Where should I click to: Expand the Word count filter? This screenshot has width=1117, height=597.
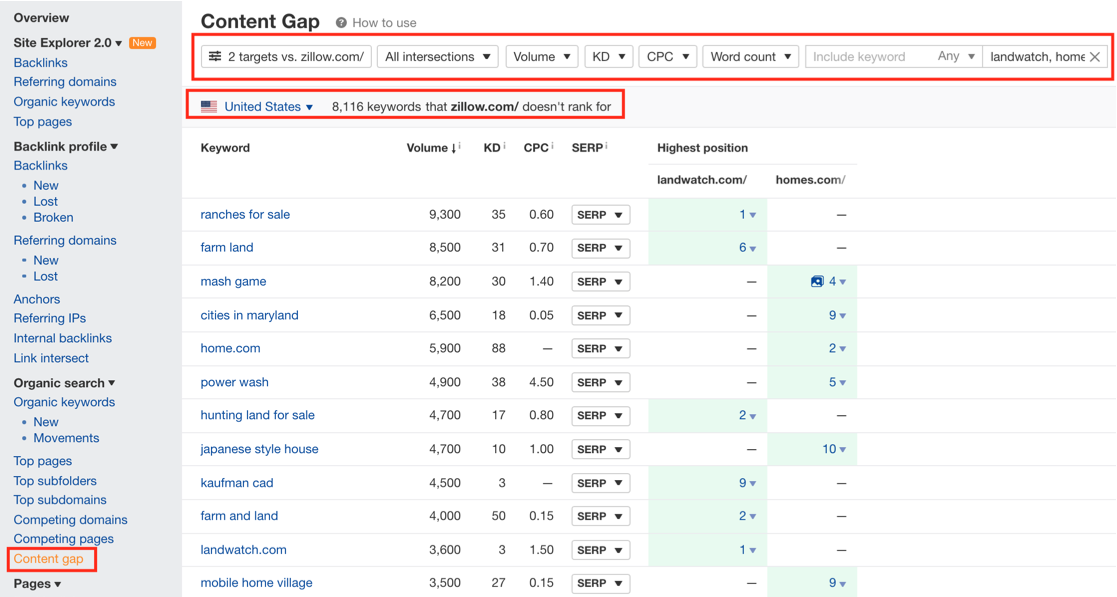pos(751,56)
